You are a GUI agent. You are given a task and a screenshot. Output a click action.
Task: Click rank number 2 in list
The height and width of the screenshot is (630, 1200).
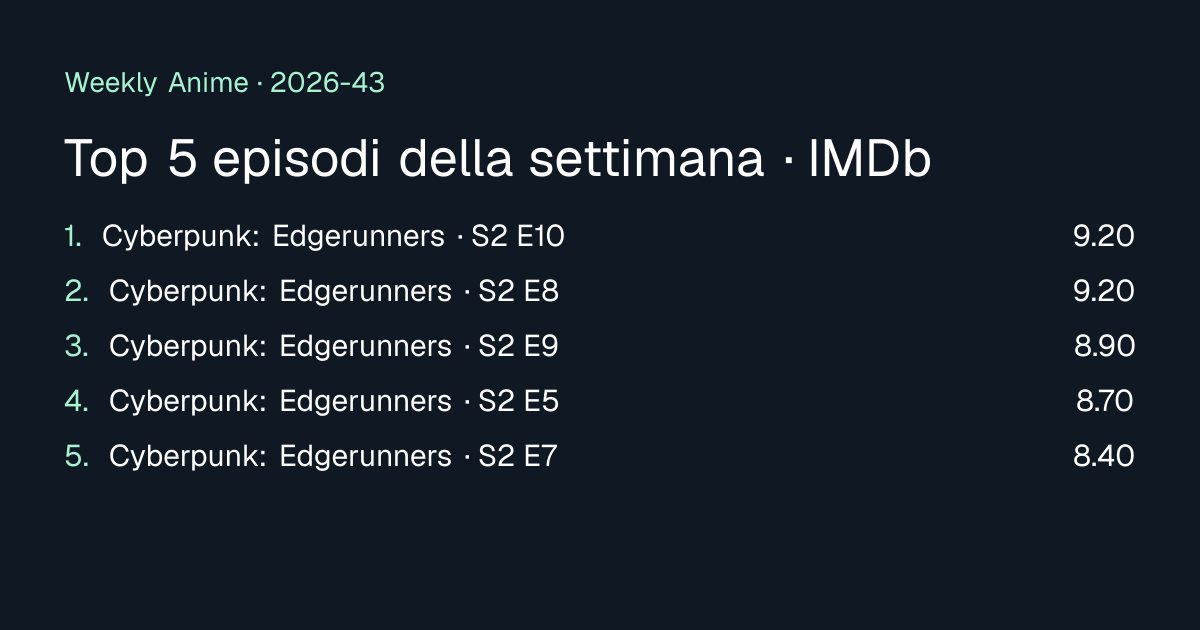point(76,292)
